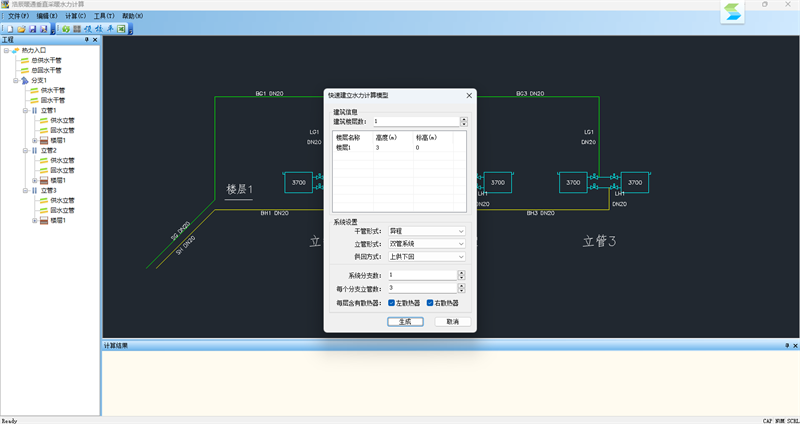Click the gray calculator grid icon
This screenshot has width=800, height=424.
(77, 29)
